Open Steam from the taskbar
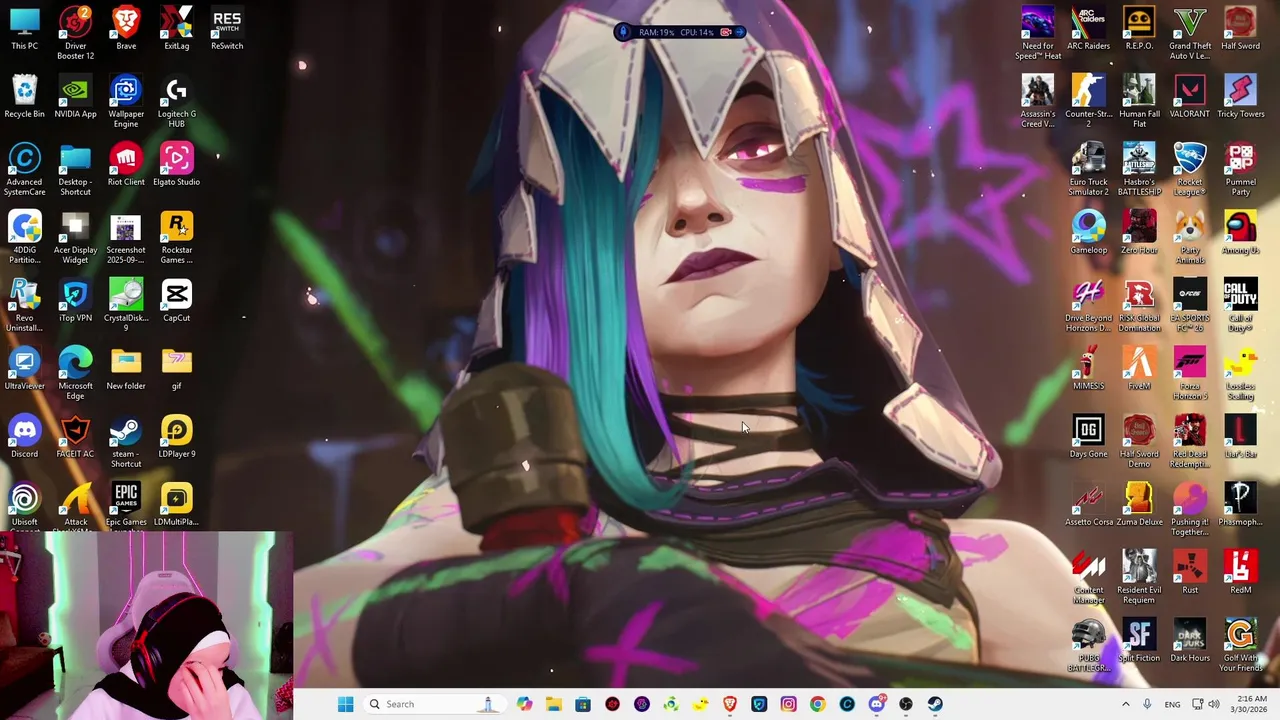The width and height of the screenshot is (1280, 720). [x=935, y=704]
